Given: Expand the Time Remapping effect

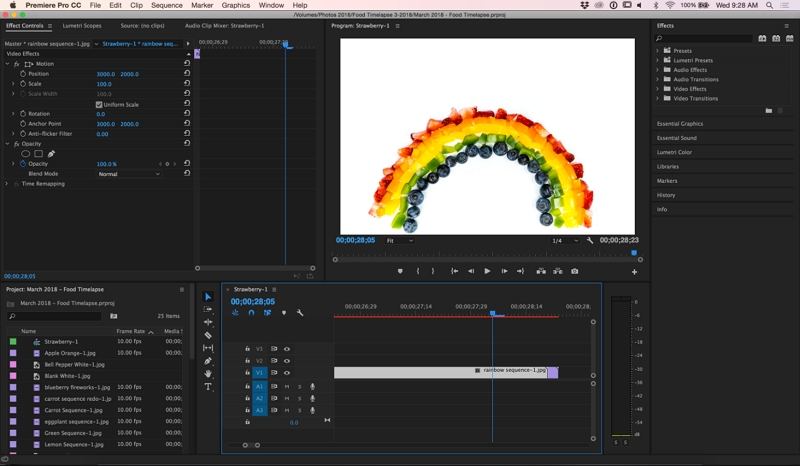Looking at the screenshot, I should [x=7, y=184].
